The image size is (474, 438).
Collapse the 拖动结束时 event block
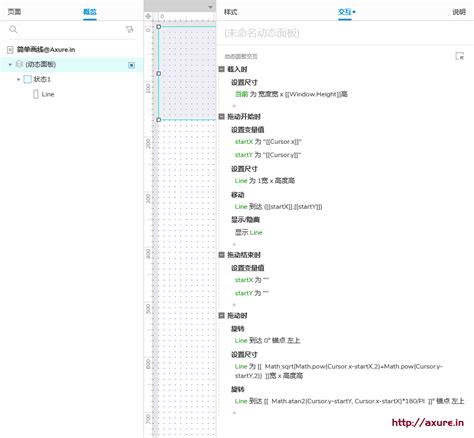click(x=221, y=255)
